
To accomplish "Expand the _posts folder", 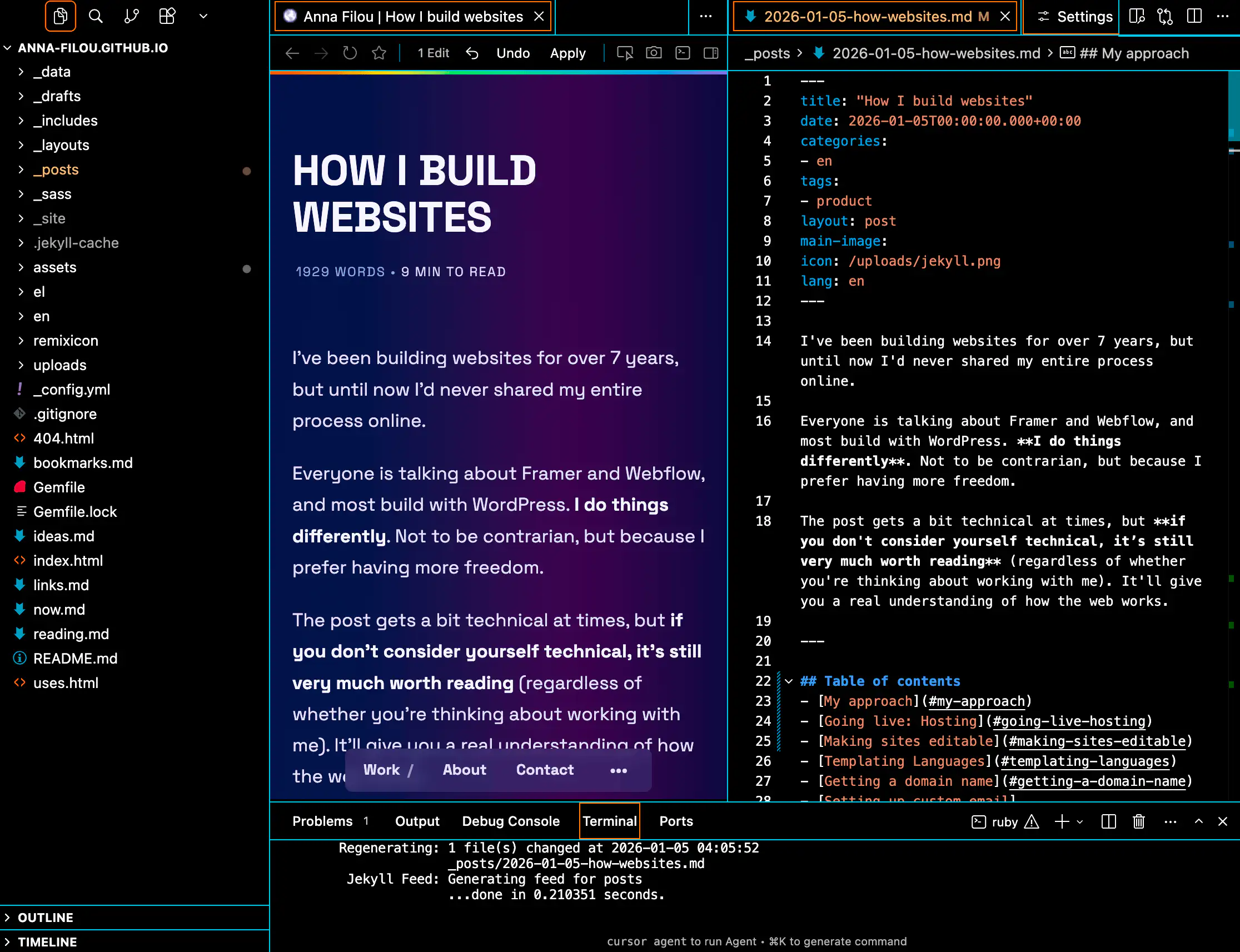I will pos(56,170).
